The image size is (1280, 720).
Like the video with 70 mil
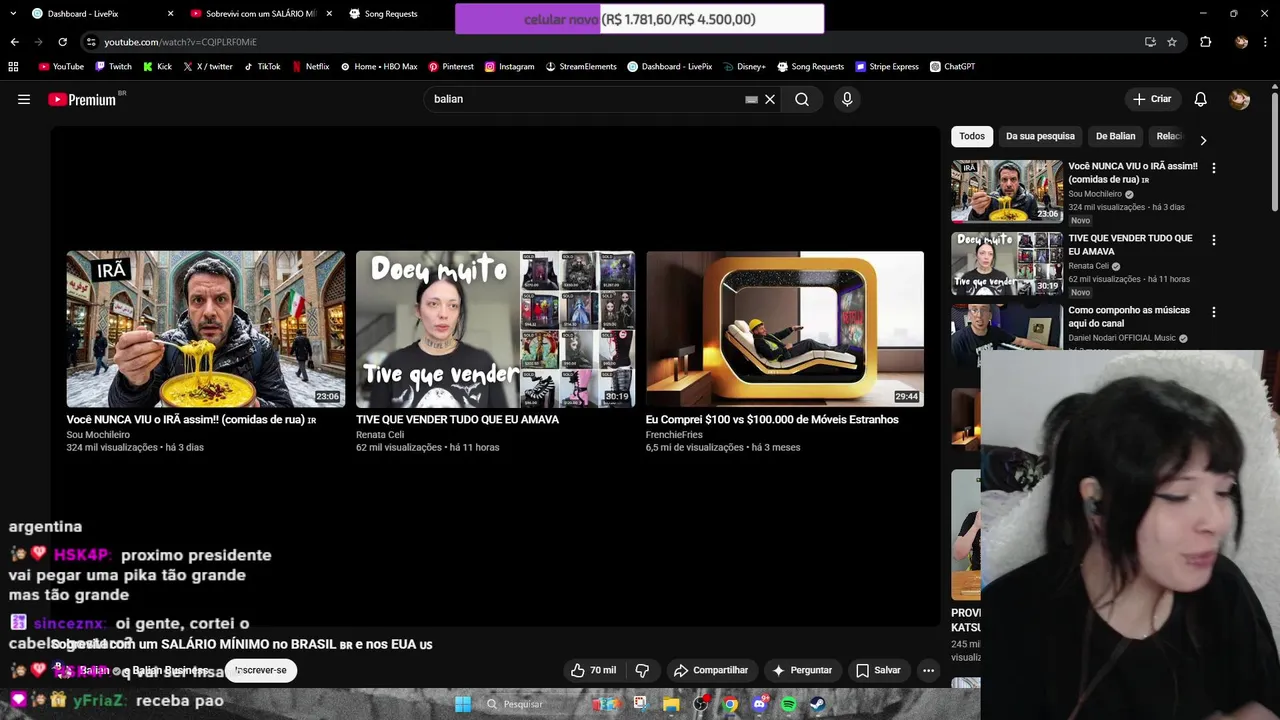(593, 670)
